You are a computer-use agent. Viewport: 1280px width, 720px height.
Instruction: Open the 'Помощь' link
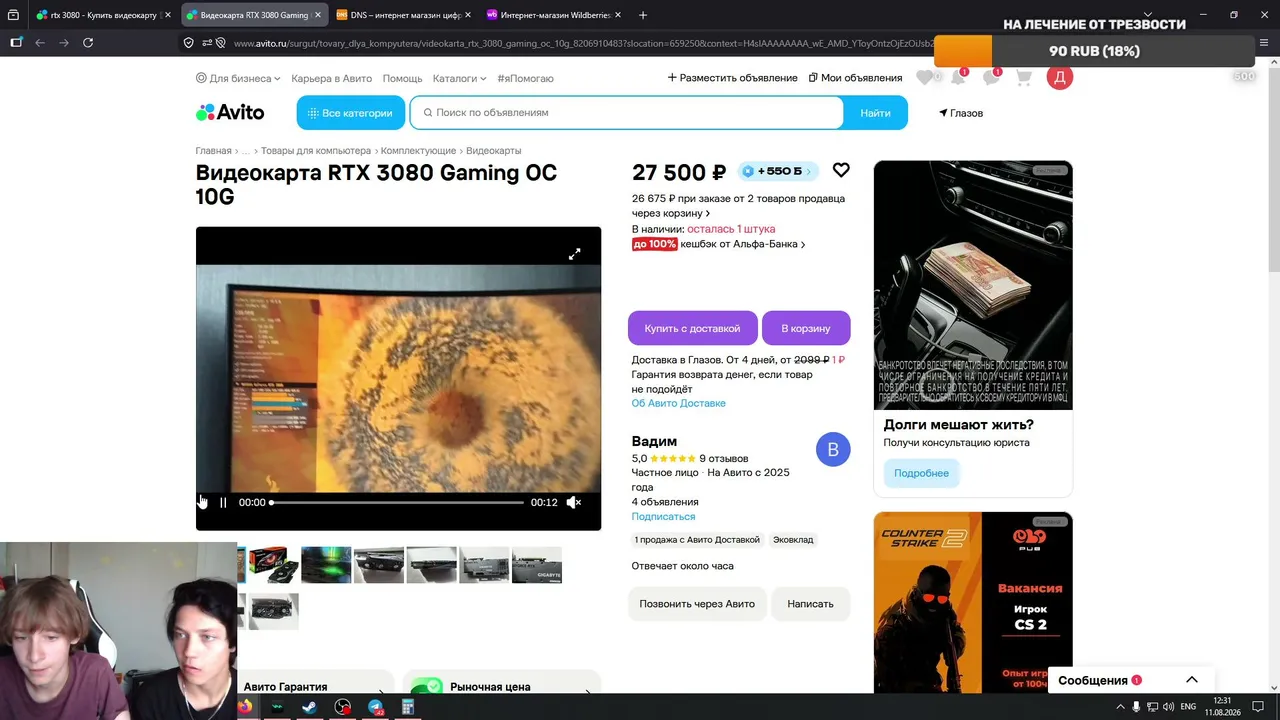pyautogui.click(x=402, y=78)
